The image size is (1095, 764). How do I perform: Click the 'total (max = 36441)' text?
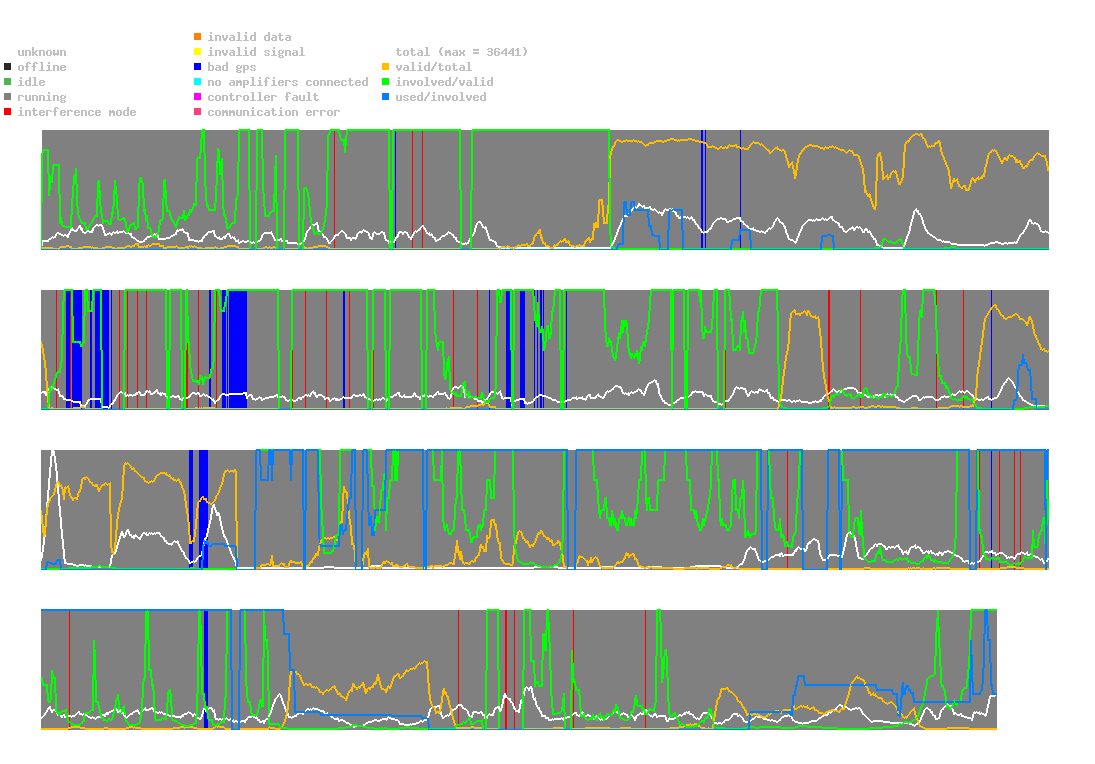click(x=462, y=52)
